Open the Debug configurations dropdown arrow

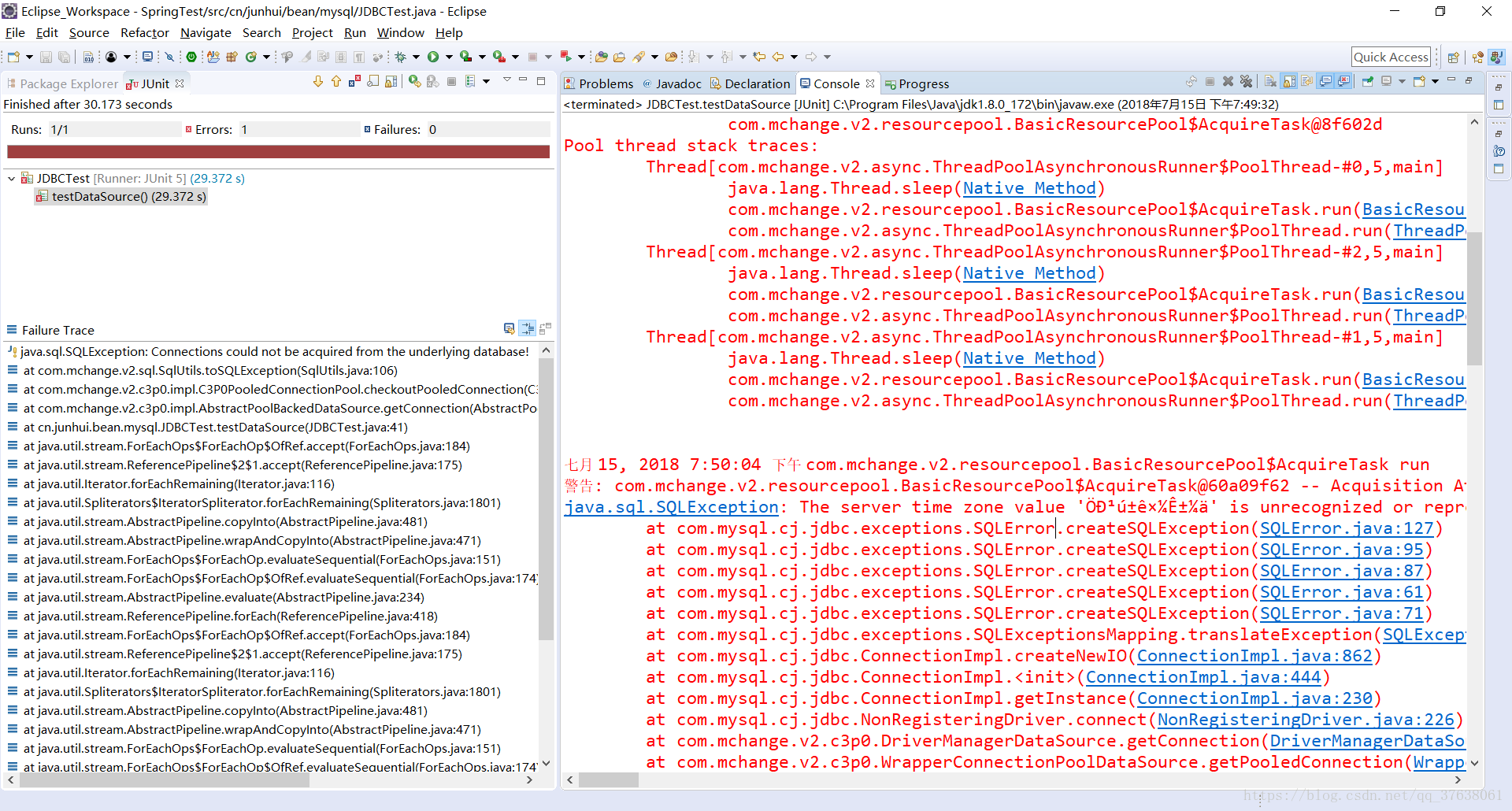click(416, 57)
